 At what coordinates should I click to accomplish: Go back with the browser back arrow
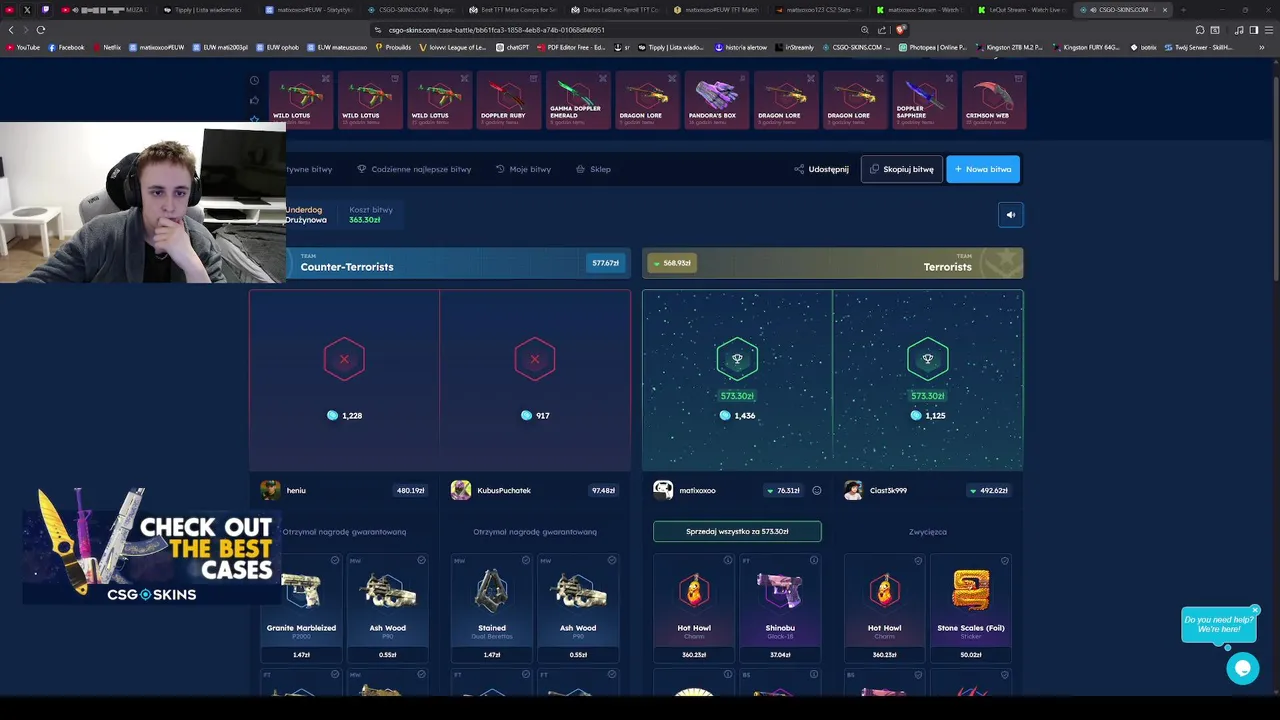click(11, 30)
